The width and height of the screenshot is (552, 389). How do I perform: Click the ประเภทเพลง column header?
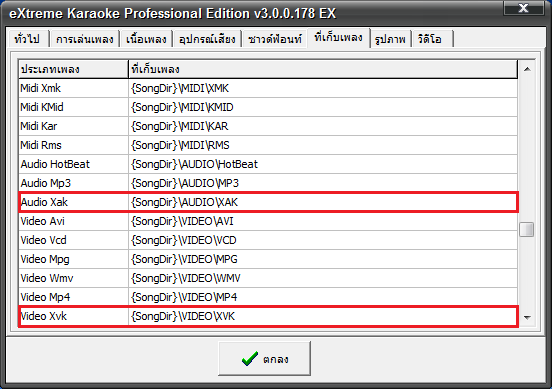tap(73, 69)
